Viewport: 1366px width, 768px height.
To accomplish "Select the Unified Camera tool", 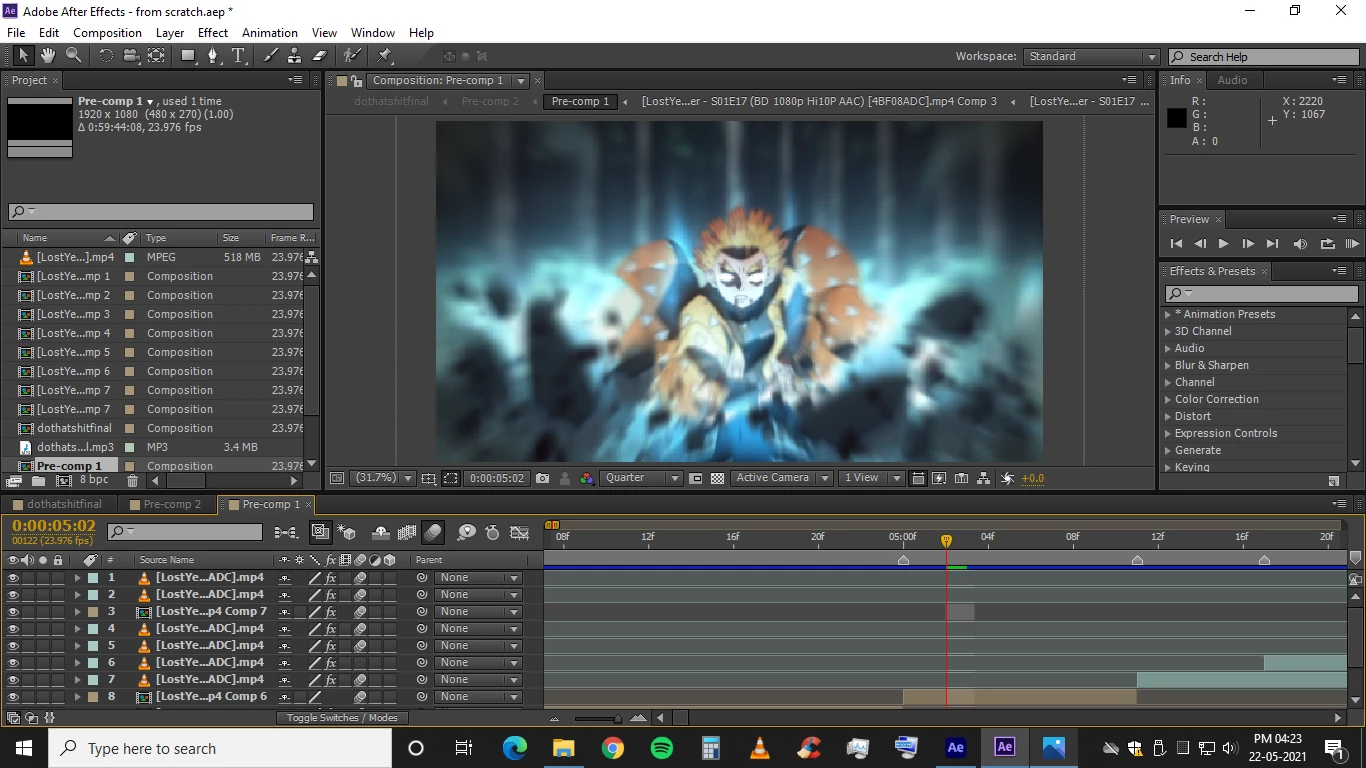I will tap(131, 56).
